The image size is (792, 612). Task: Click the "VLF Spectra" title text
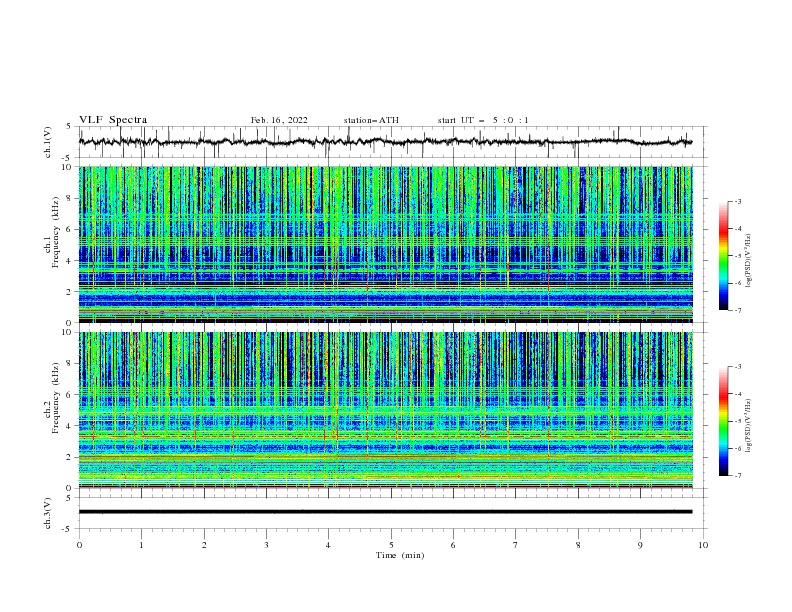tap(113, 120)
